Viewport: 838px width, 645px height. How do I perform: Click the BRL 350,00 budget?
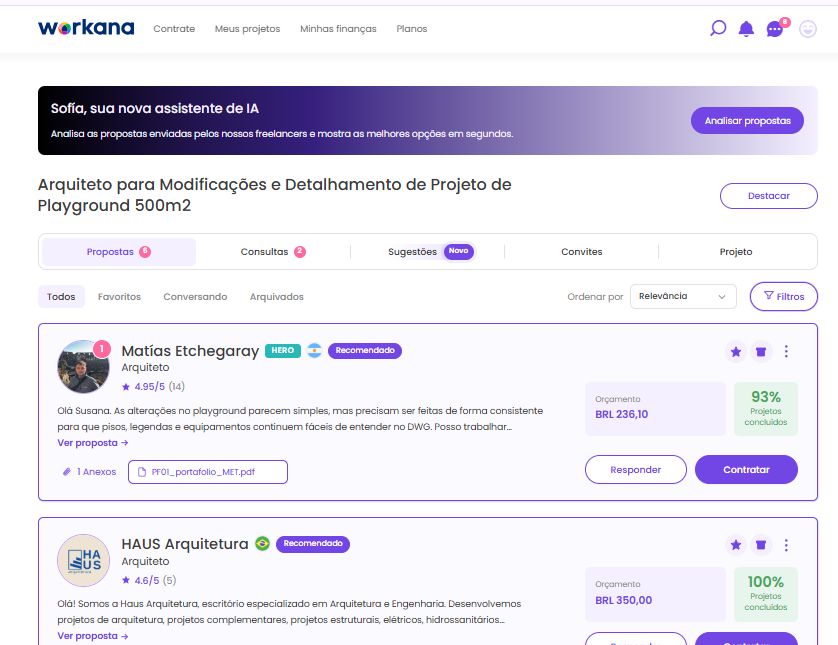624,601
